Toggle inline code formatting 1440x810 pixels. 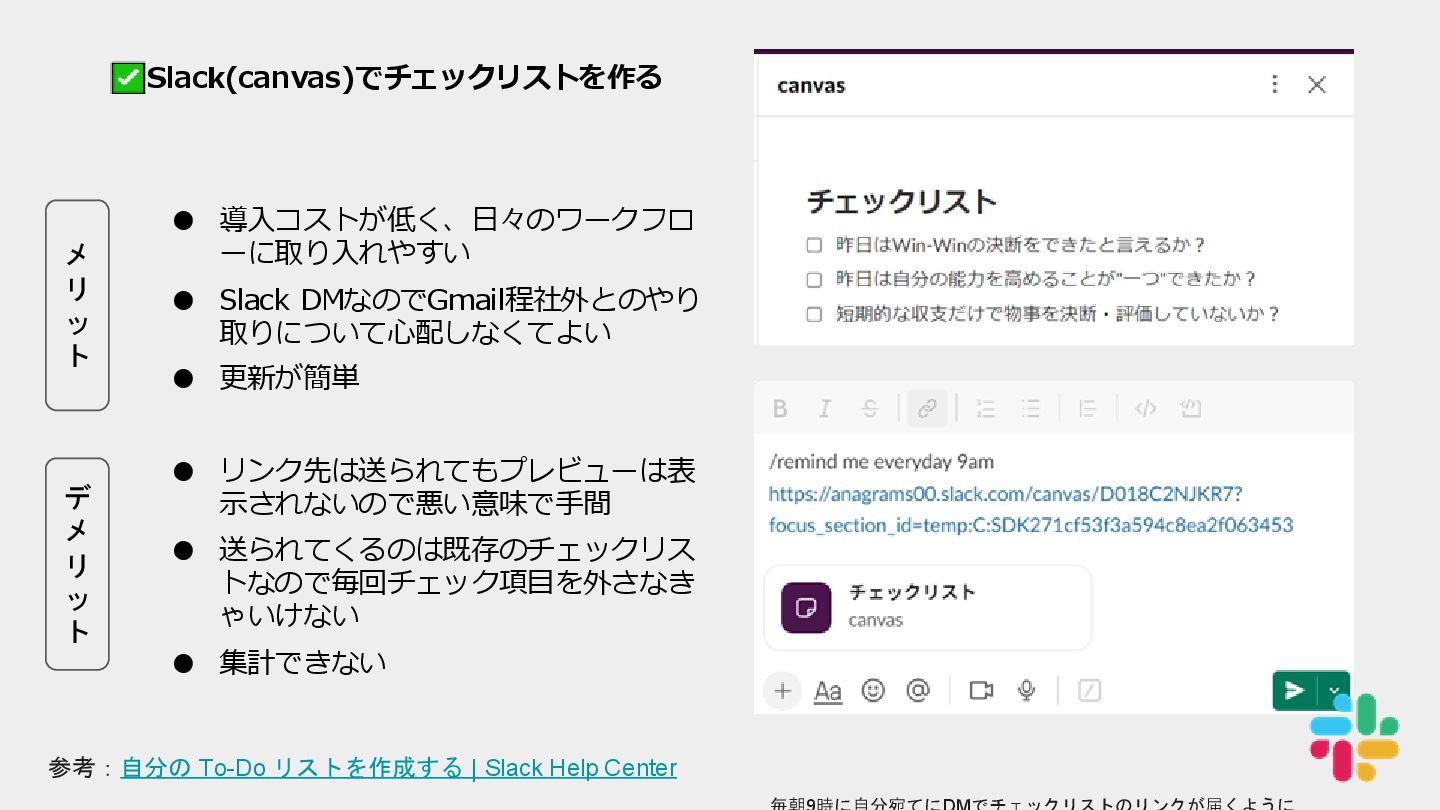pos(1146,408)
